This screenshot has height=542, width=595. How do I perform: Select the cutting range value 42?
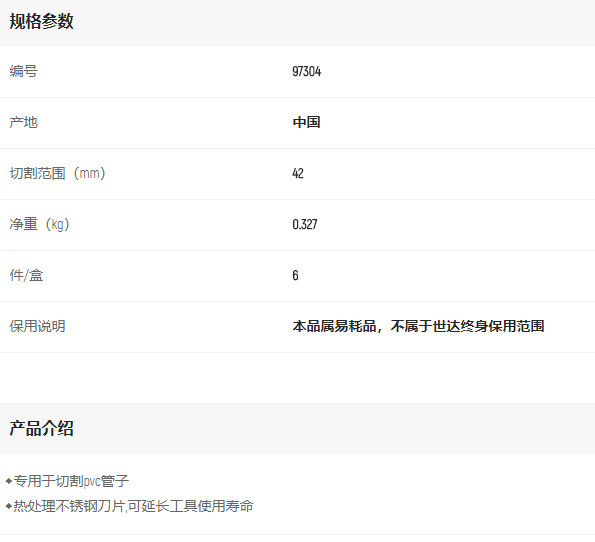point(298,173)
